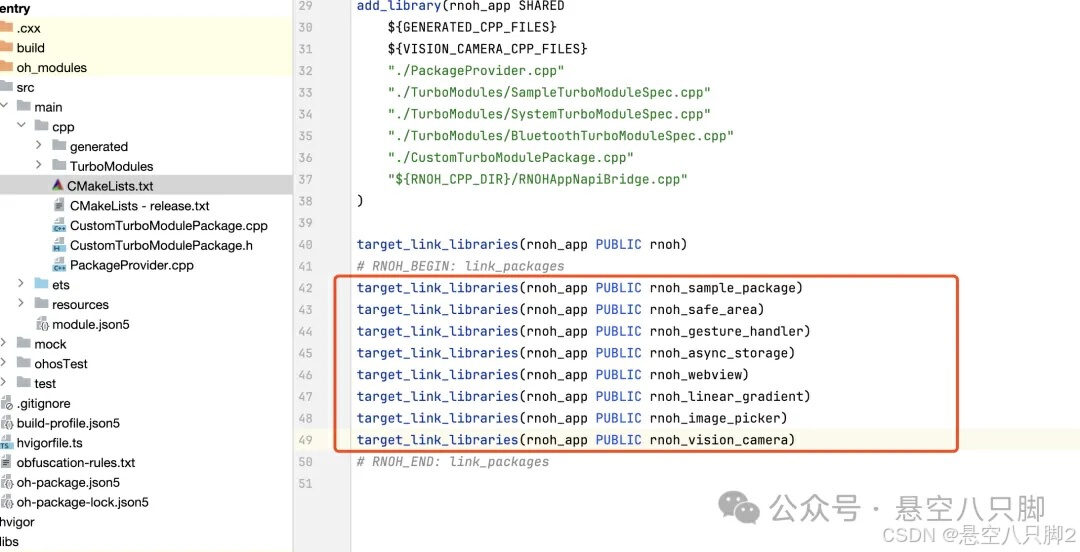Click the rnoh_async_storage link line
This screenshot has height=552, width=1080.
(x=576, y=353)
